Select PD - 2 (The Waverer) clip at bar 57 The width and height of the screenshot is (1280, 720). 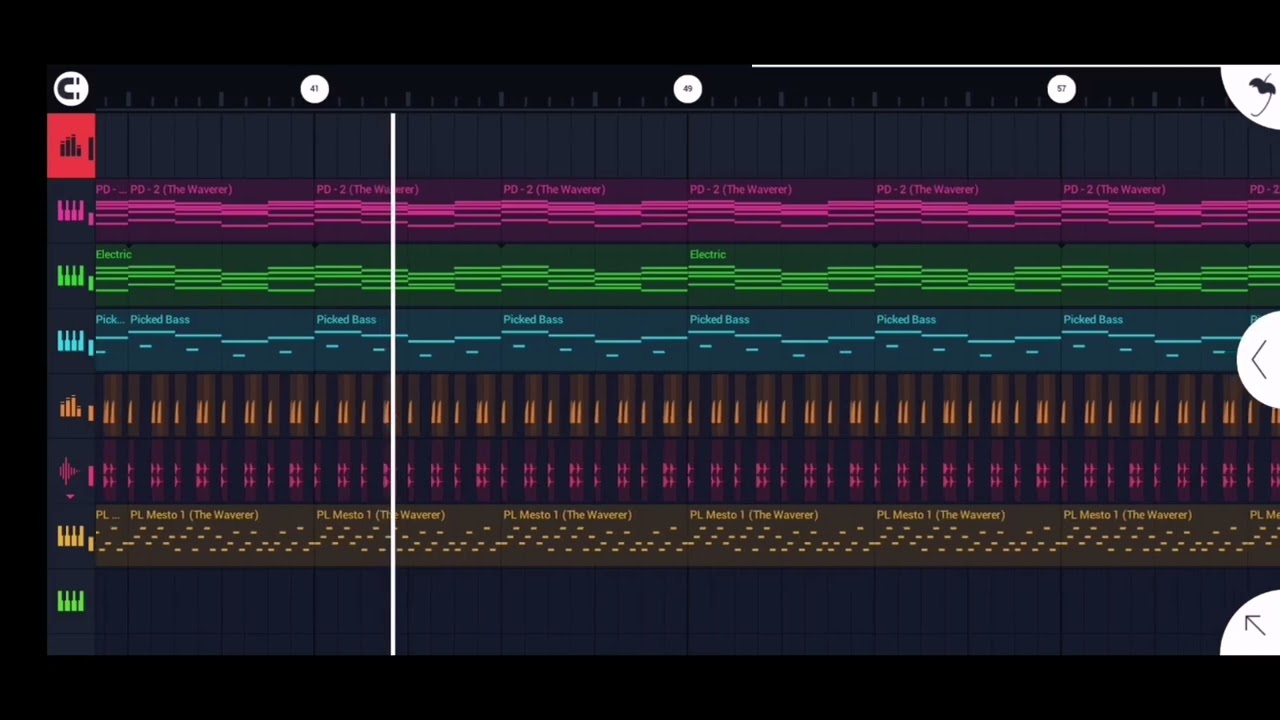(x=1154, y=210)
